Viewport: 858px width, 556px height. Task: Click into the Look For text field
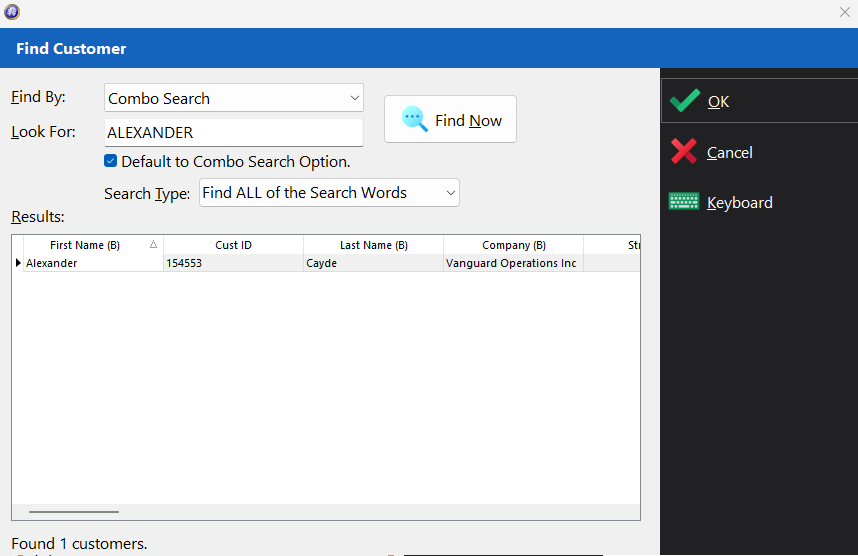(234, 132)
